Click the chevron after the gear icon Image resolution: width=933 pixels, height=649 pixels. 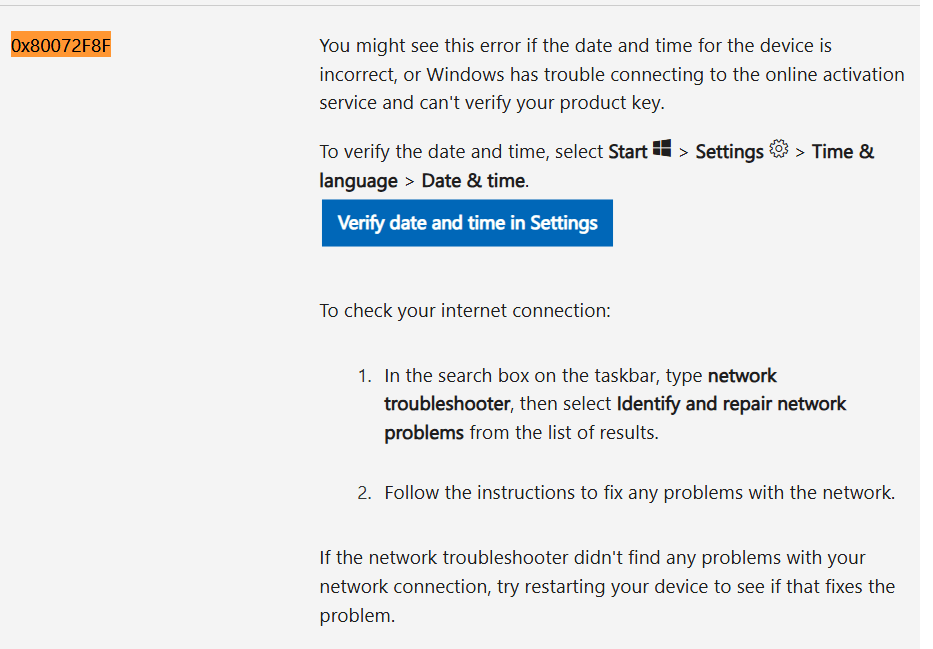click(x=800, y=153)
